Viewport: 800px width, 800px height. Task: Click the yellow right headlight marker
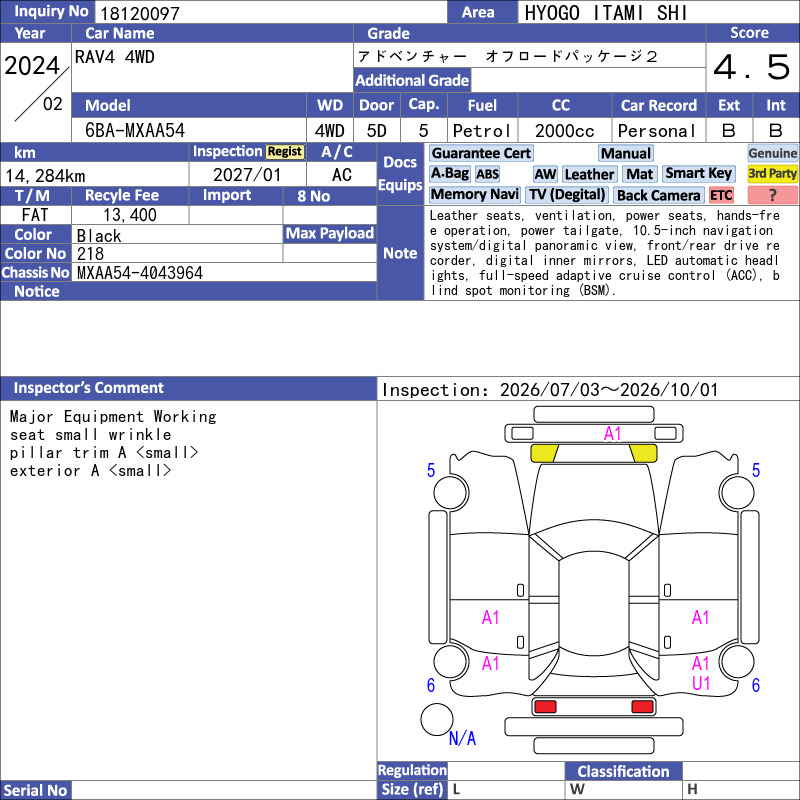click(643, 453)
